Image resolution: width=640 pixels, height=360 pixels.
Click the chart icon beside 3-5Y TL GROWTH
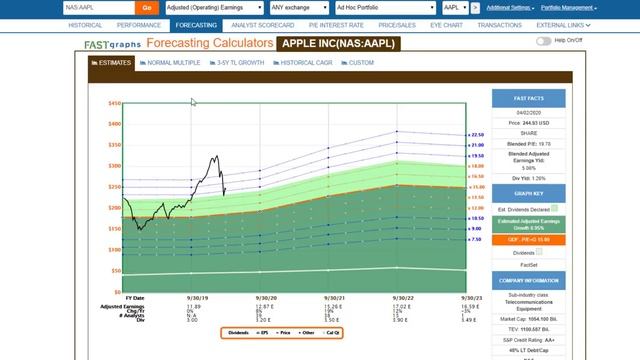pyautogui.click(x=213, y=63)
